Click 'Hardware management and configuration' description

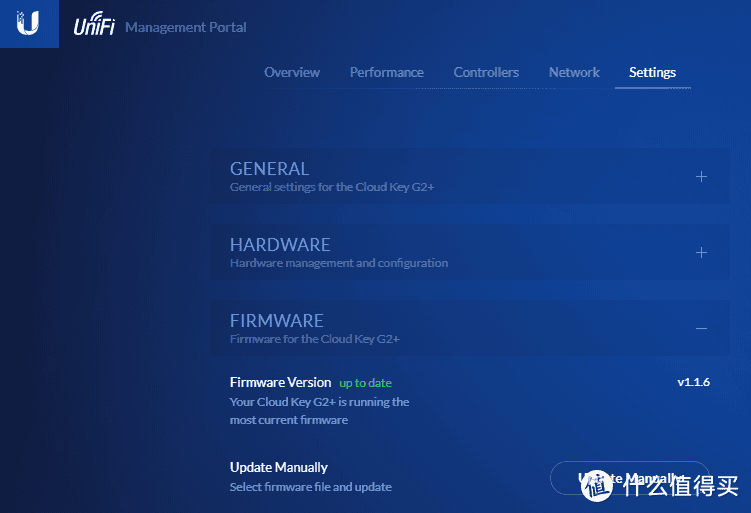(x=339, y=263)
